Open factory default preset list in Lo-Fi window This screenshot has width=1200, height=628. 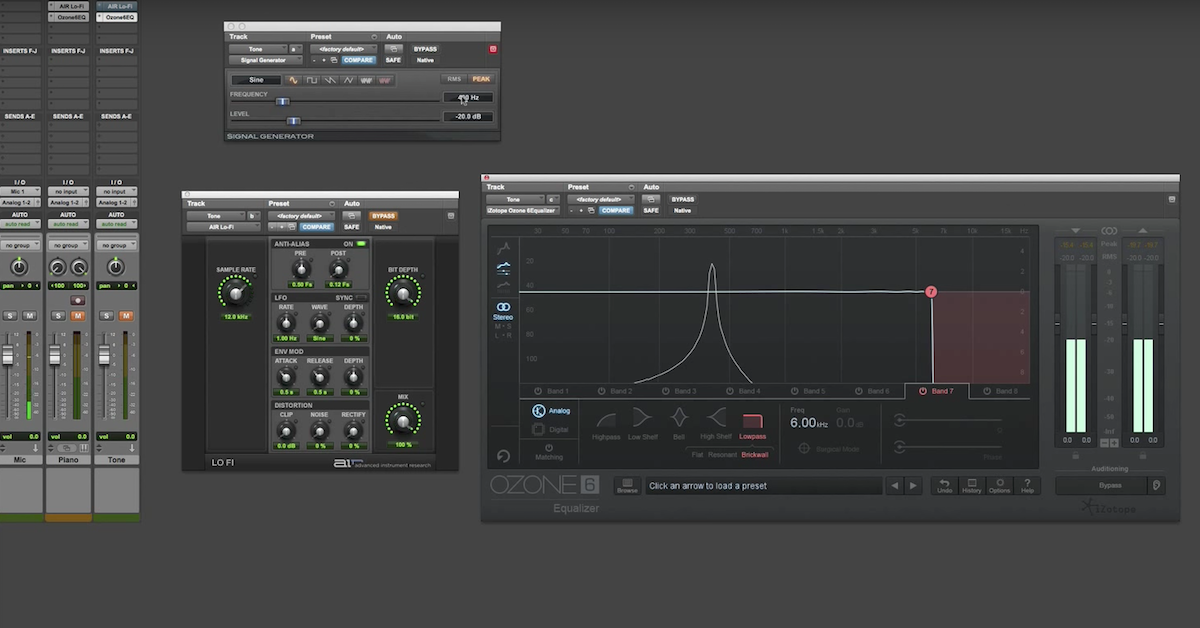pos(301,216)
